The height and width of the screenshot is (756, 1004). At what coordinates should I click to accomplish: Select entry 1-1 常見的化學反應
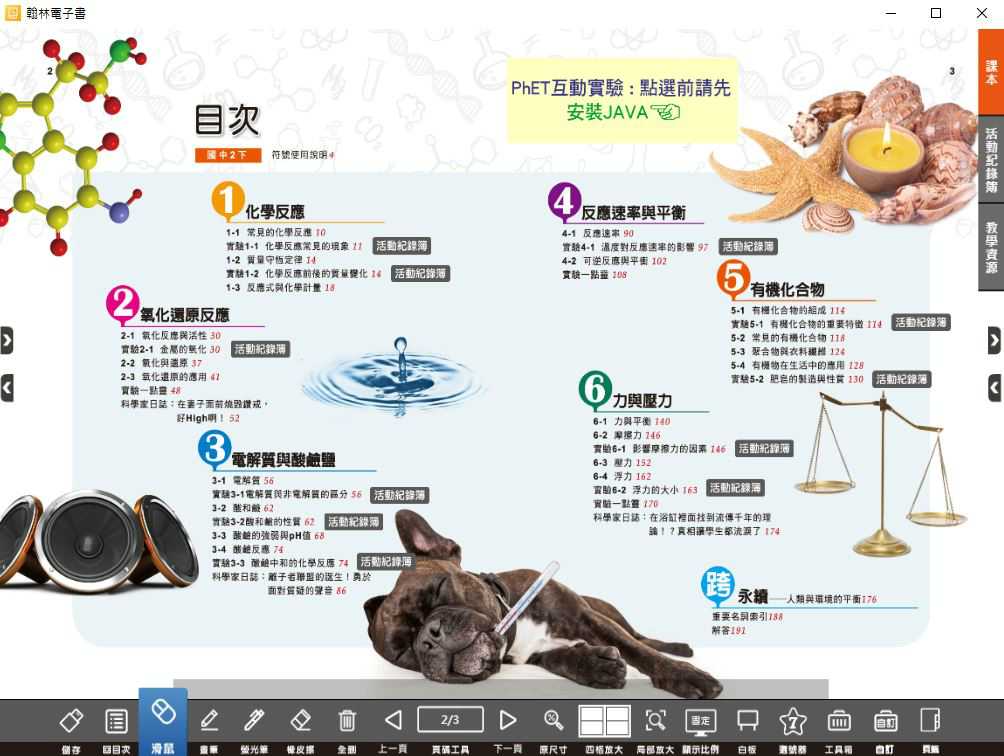point(275,232)
